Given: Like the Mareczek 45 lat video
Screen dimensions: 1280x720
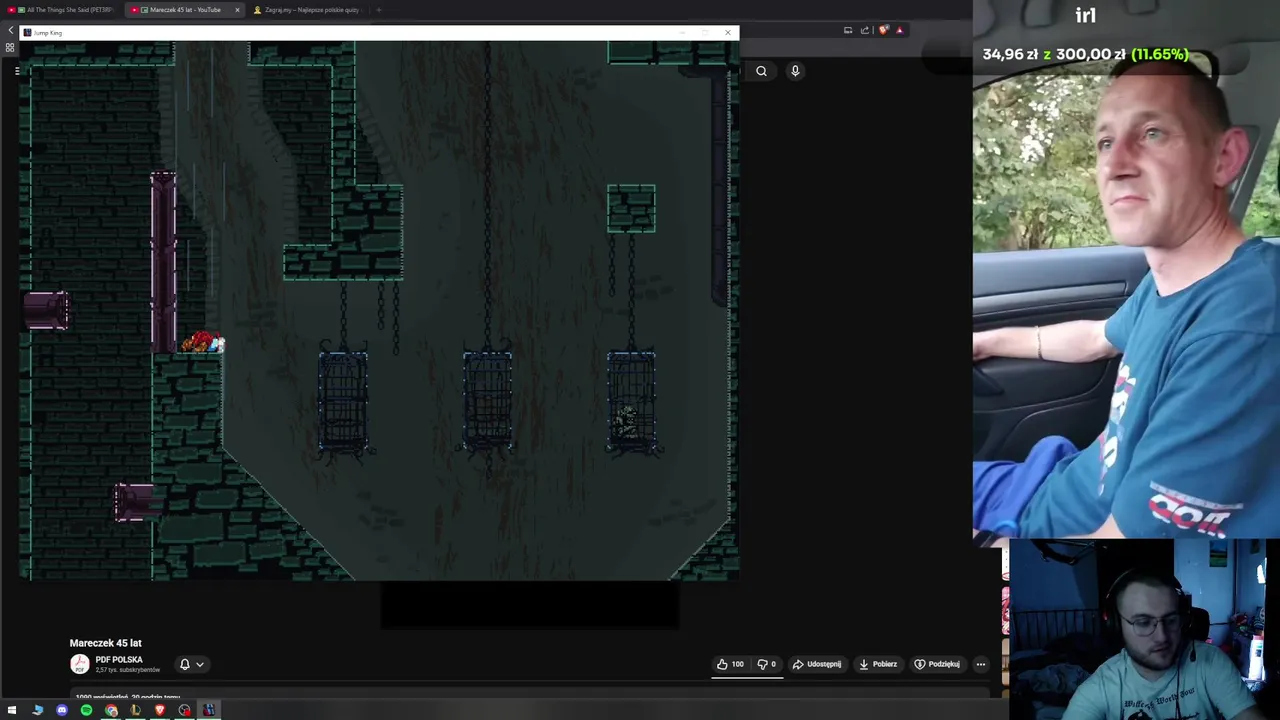Looking at the screenshot, I should point(730,664).
